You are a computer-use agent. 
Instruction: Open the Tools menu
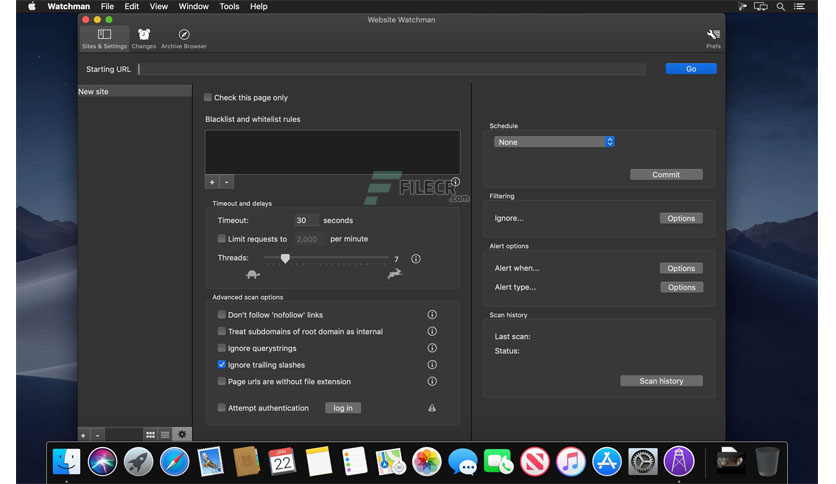pos(229,6)
